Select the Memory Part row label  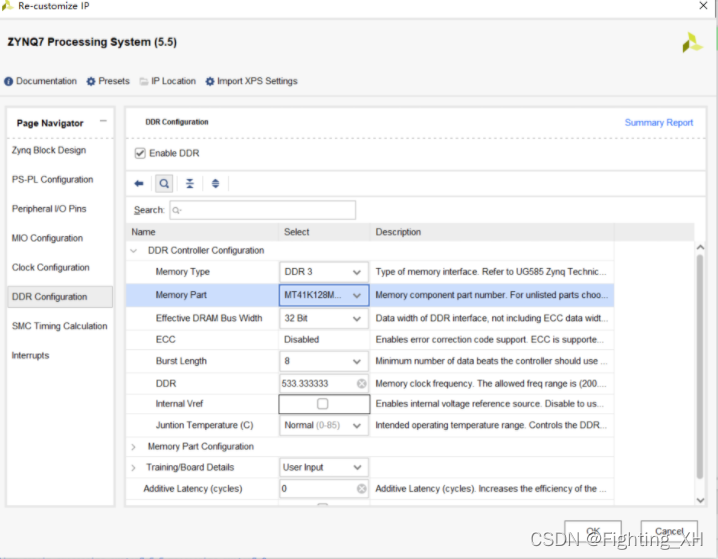click(x=181, y=295)
